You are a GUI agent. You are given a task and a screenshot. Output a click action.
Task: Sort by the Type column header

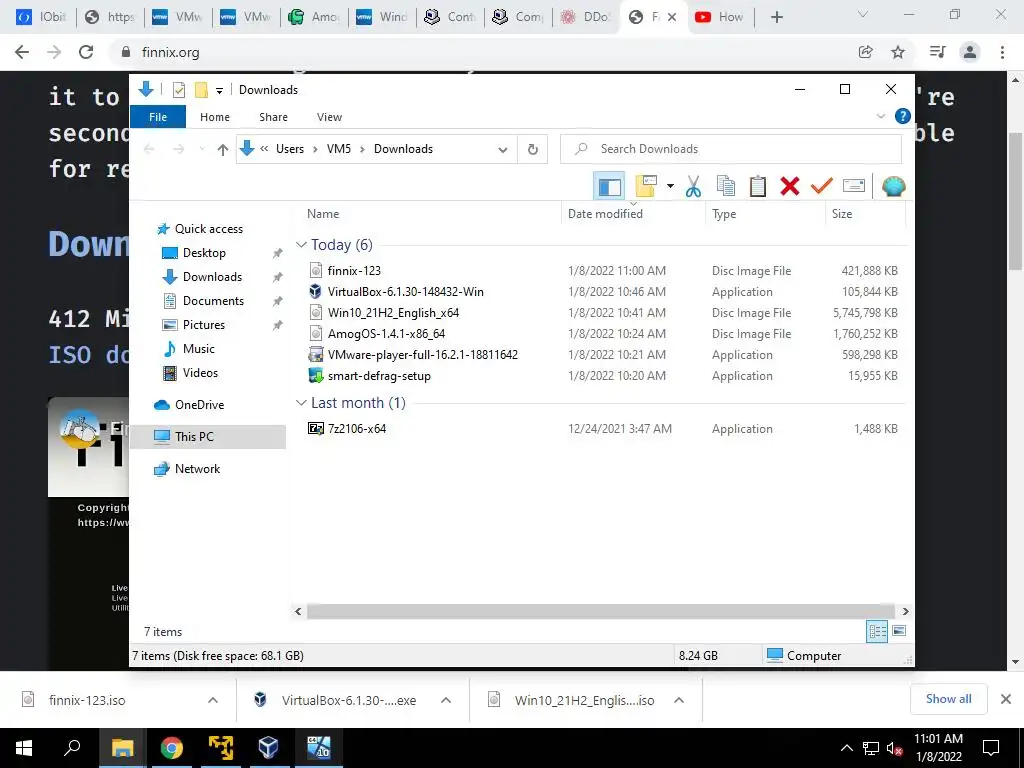coord(724,214)
